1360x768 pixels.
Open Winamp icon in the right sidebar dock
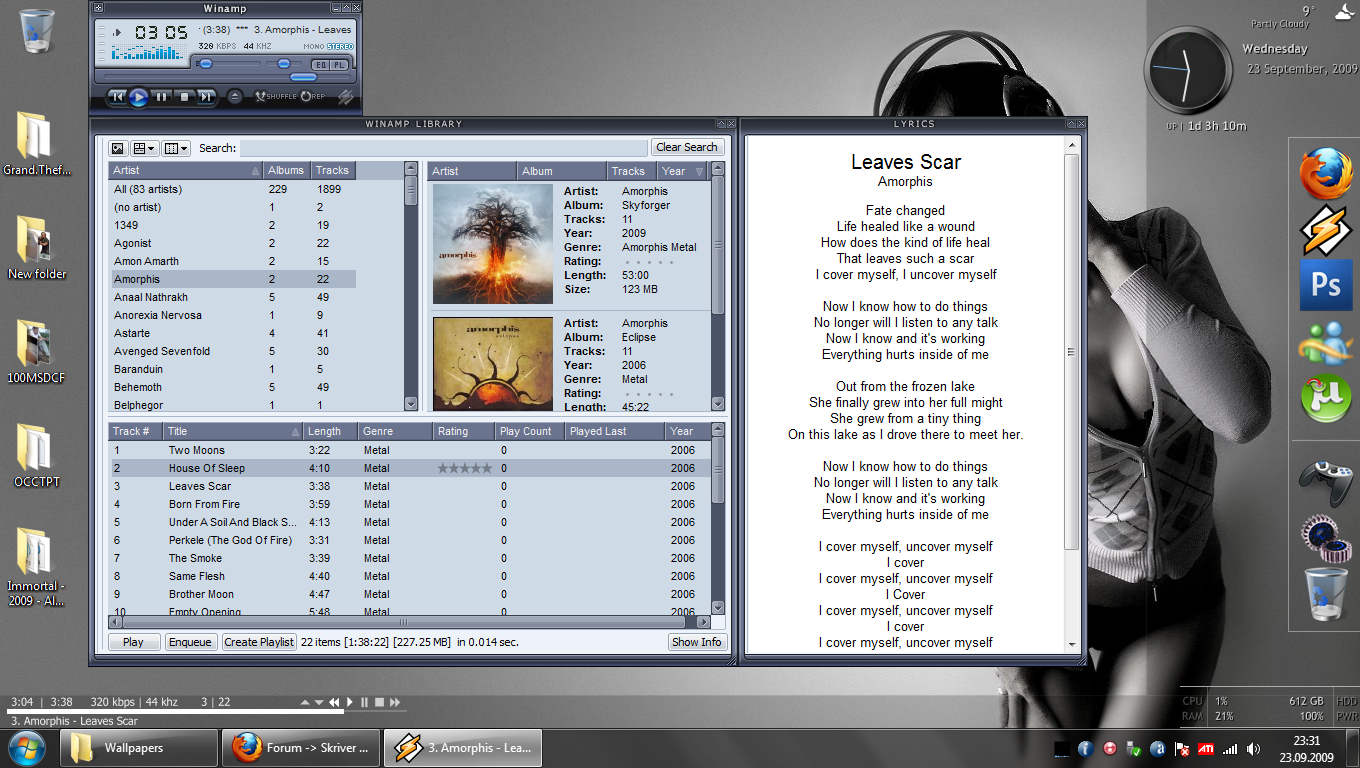(x=1326, y=230)
